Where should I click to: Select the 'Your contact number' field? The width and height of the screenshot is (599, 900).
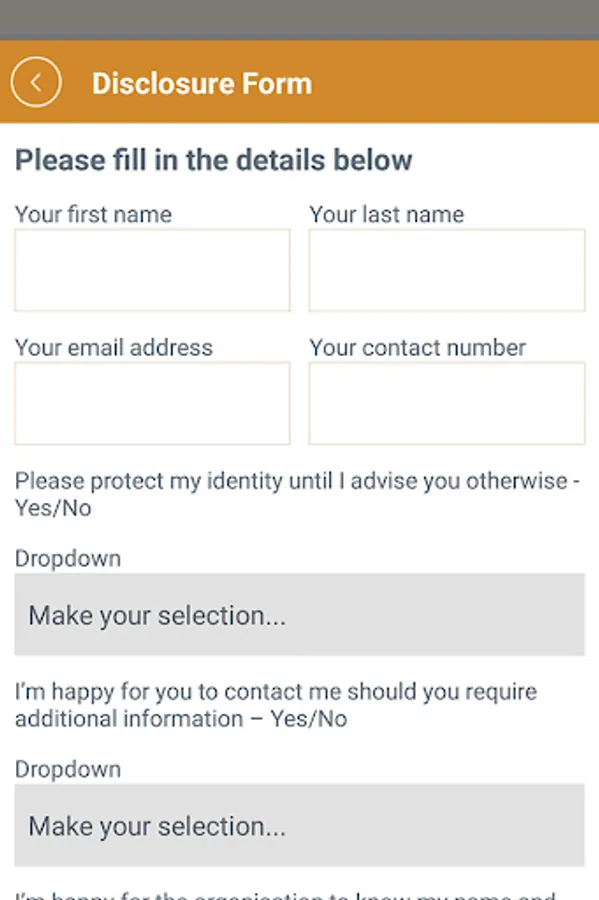click(446, 403)
